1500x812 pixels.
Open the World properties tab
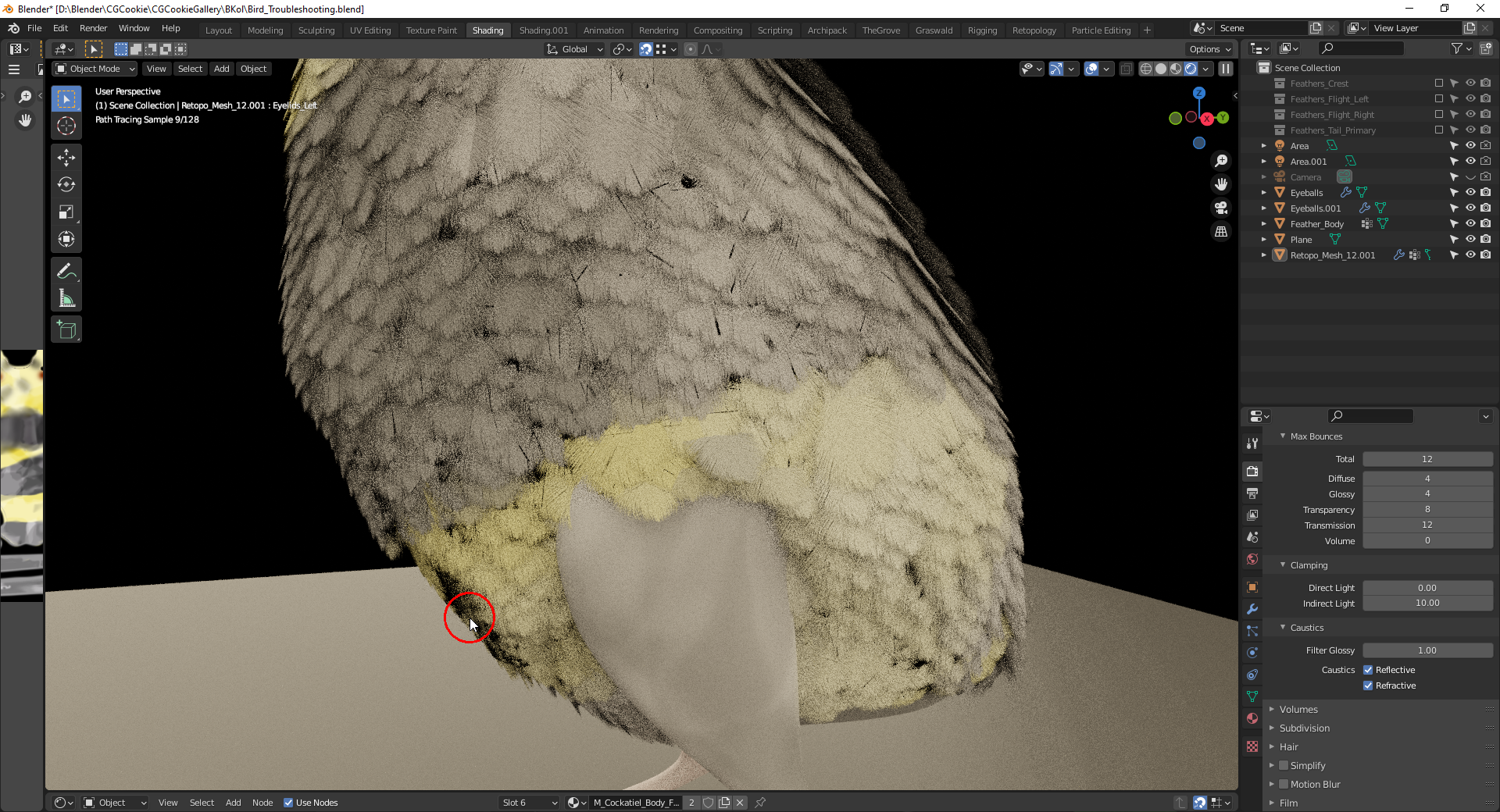[1252, 559]
